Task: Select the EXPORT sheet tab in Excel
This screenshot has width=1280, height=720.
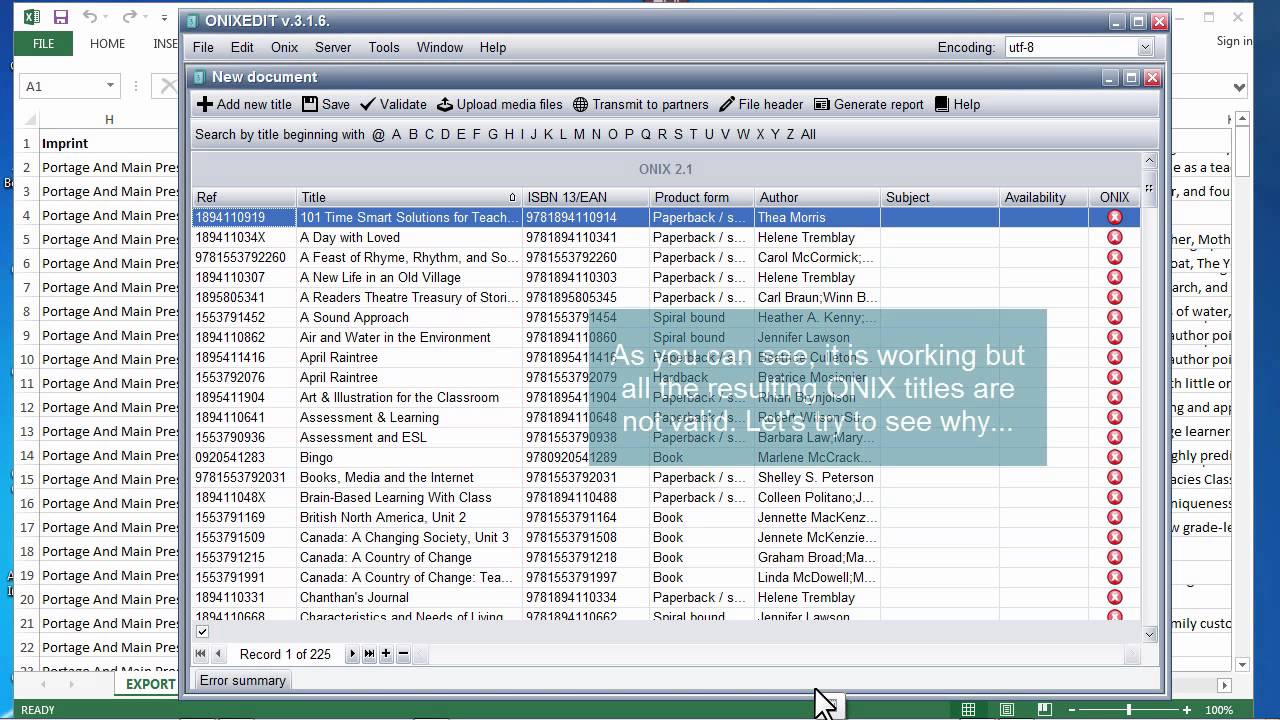Action: pos(150,684)
